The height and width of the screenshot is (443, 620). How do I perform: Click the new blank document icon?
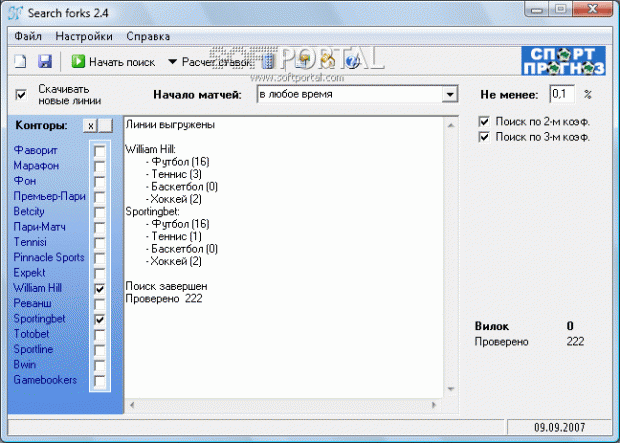pos(21,62)
